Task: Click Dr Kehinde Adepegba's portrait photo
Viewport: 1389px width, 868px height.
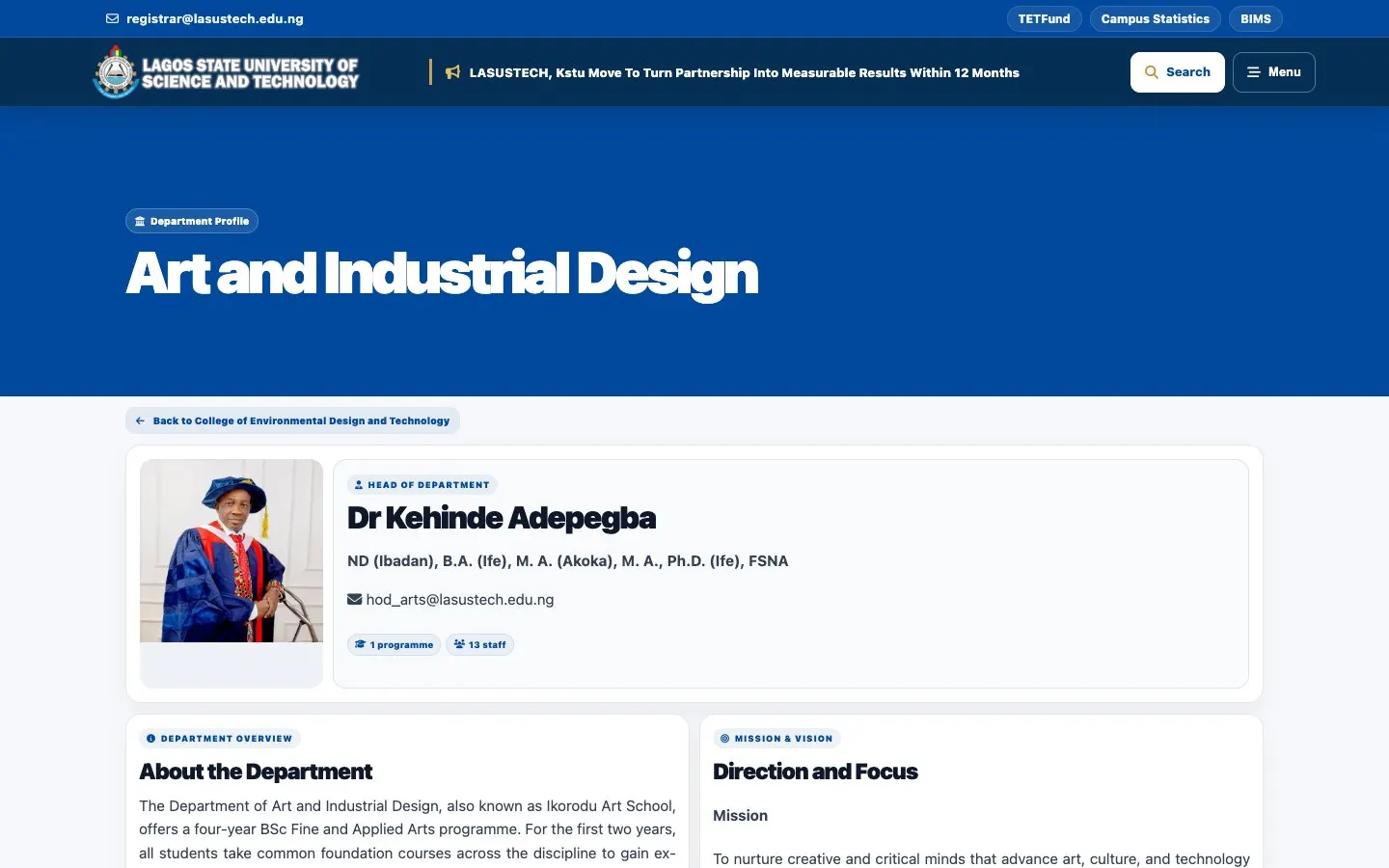Action: pos(231,551)
